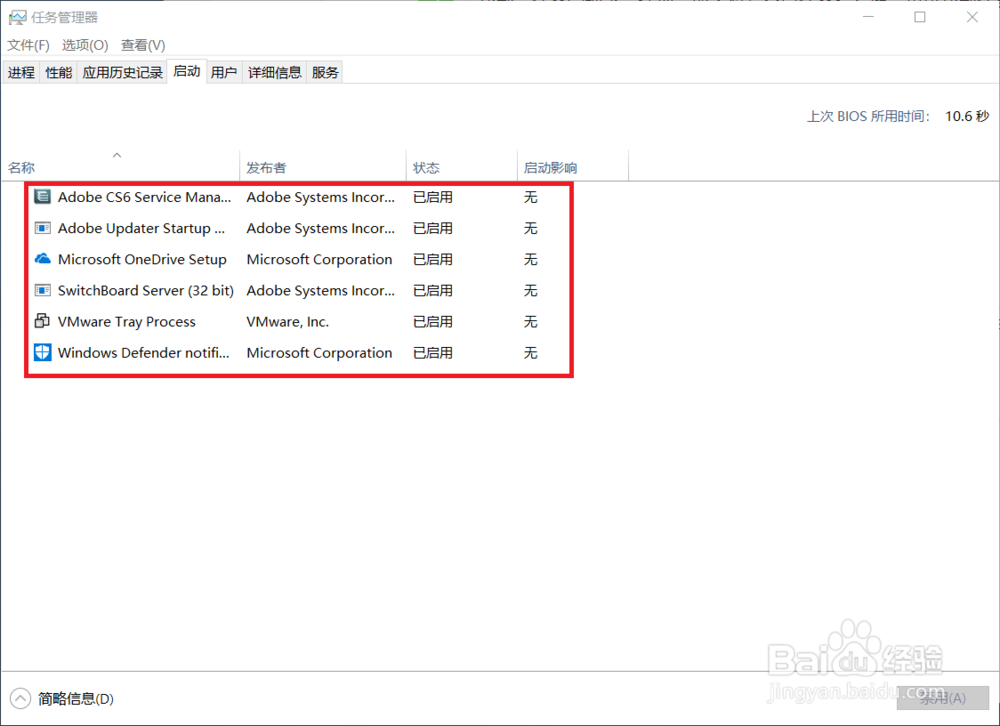Switch to the 详细信息 tab
Image resolution: width=1000 pixels, height=726 pixels.
click(275, 72)
